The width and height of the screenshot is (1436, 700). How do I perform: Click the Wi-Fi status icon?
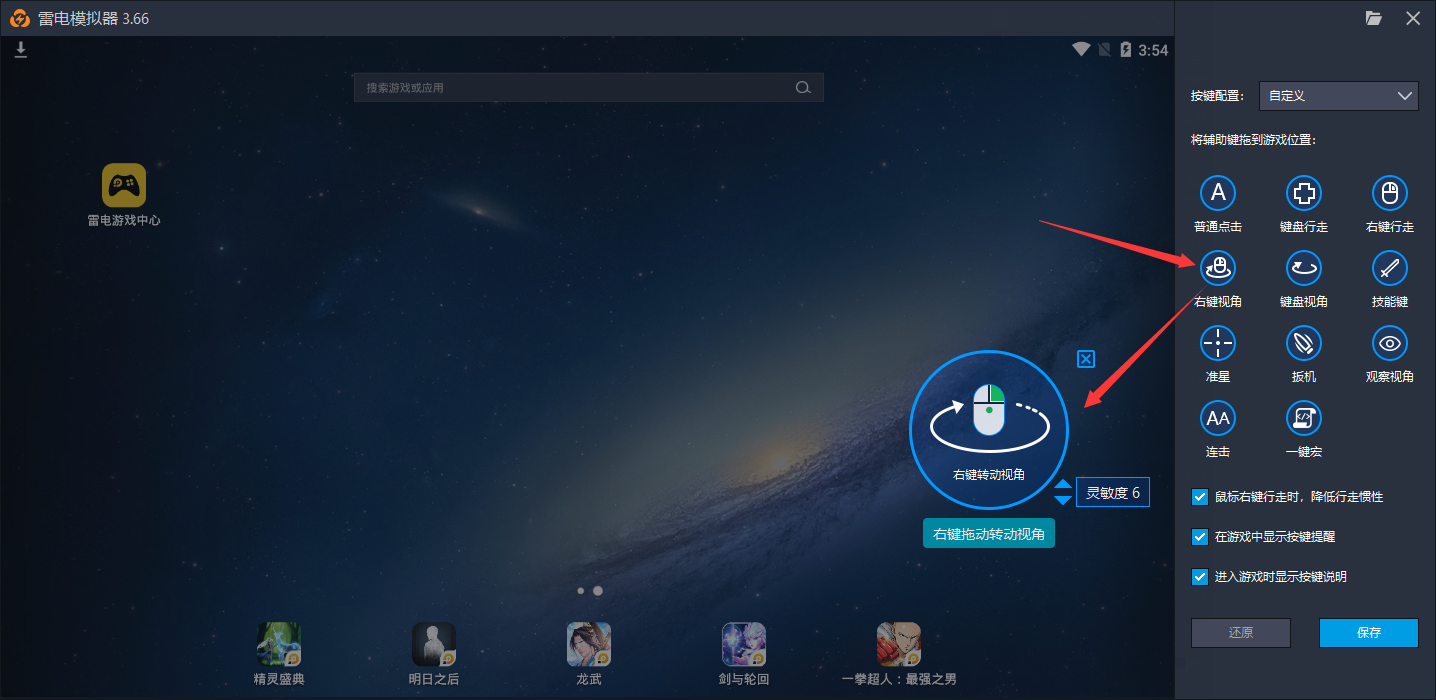[x=1081, y=49]
